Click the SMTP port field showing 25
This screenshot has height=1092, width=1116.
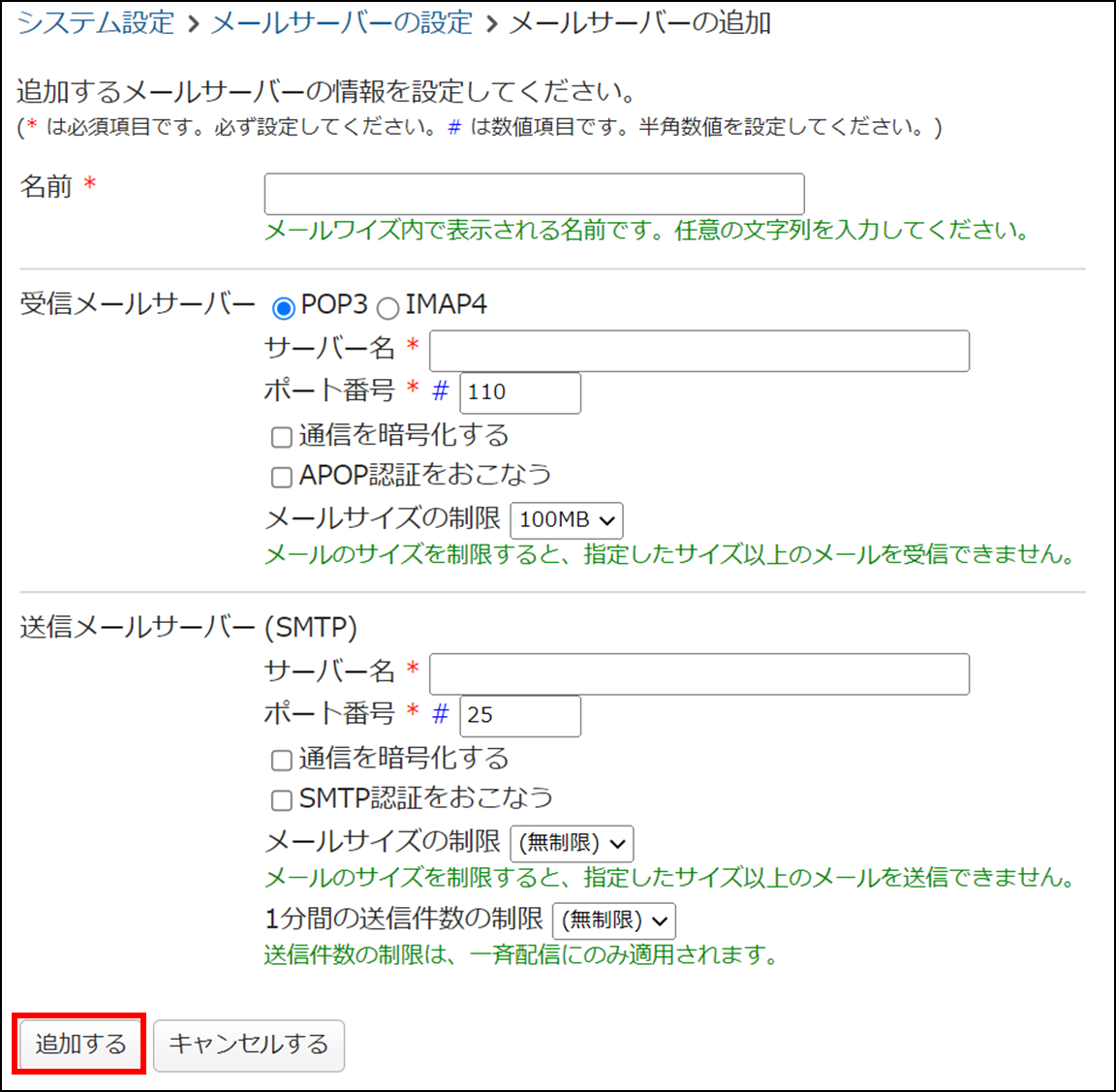pos(519,715)
